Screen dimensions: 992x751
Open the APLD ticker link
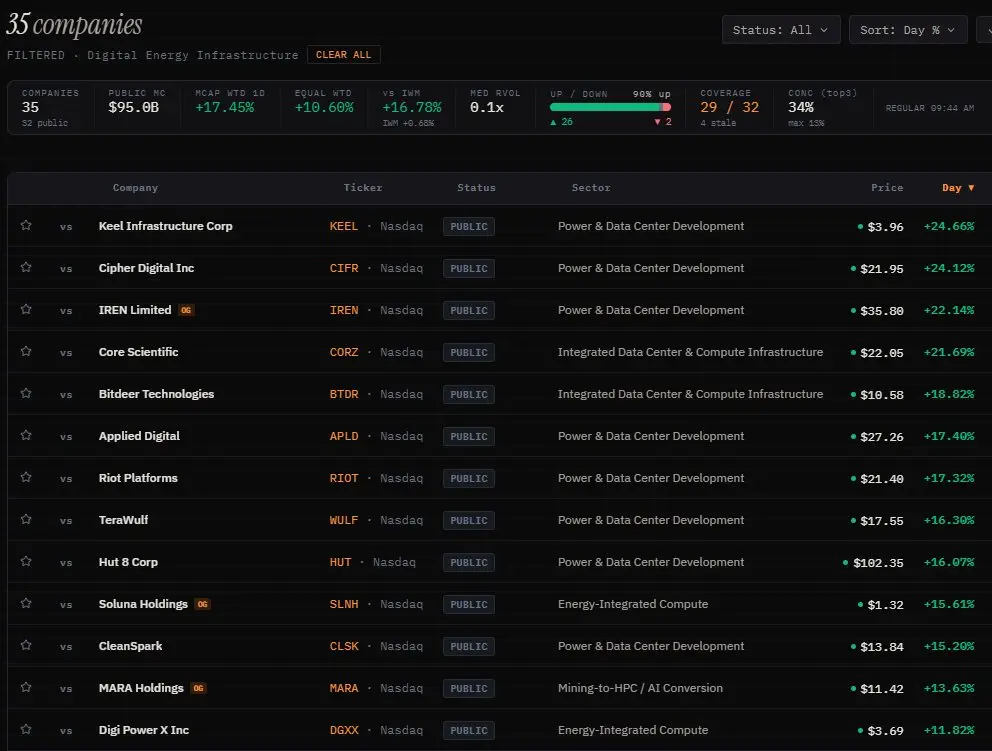(344, 436)
